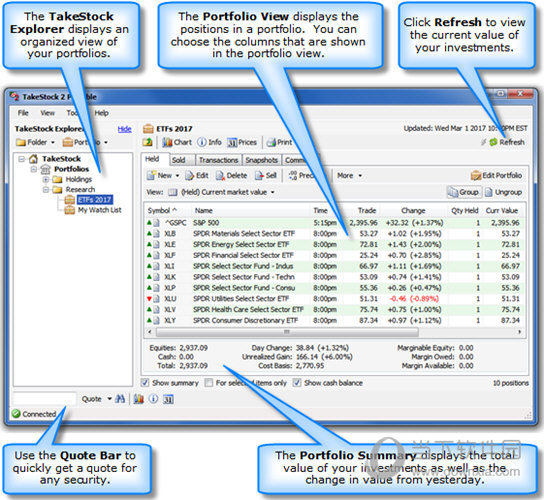Screen dimensions: 544x500
Task: Open the More dropdown menu
Action: (x=350, y=176)
